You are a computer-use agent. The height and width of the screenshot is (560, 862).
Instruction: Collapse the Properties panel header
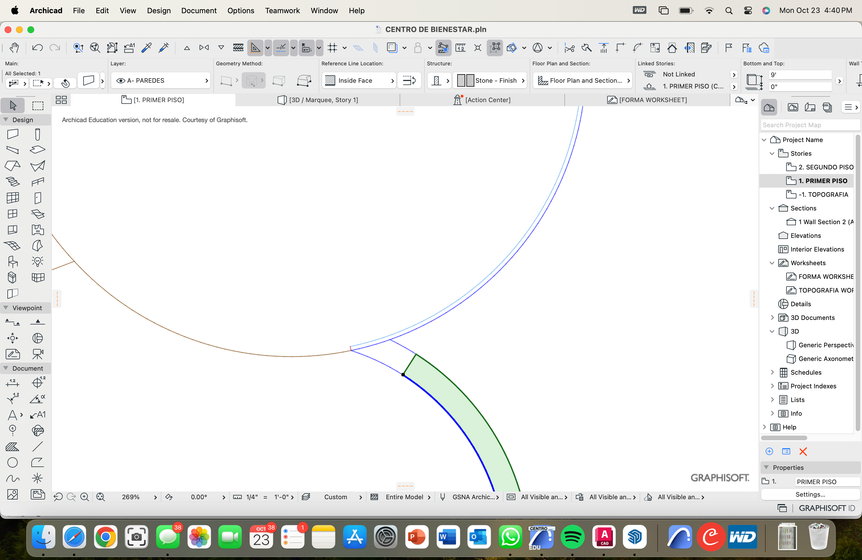[766, 468]
